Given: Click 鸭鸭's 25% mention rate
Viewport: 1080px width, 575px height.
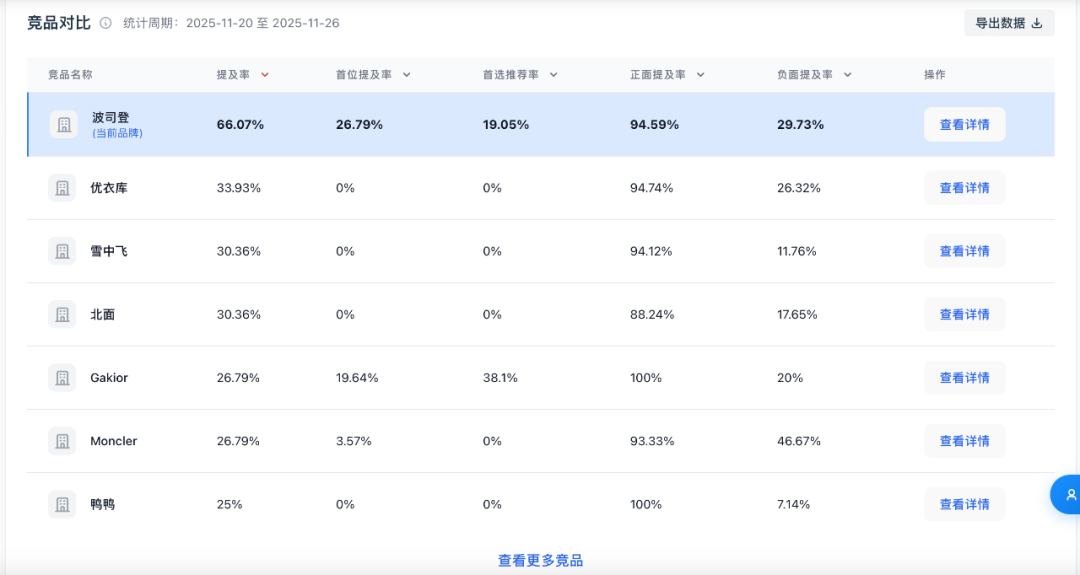Looking at the screenshot, I should [229, 505].
